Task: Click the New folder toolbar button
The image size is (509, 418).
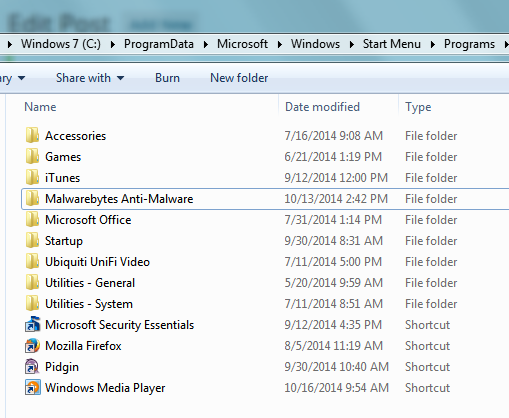Action: pos(239,78)
